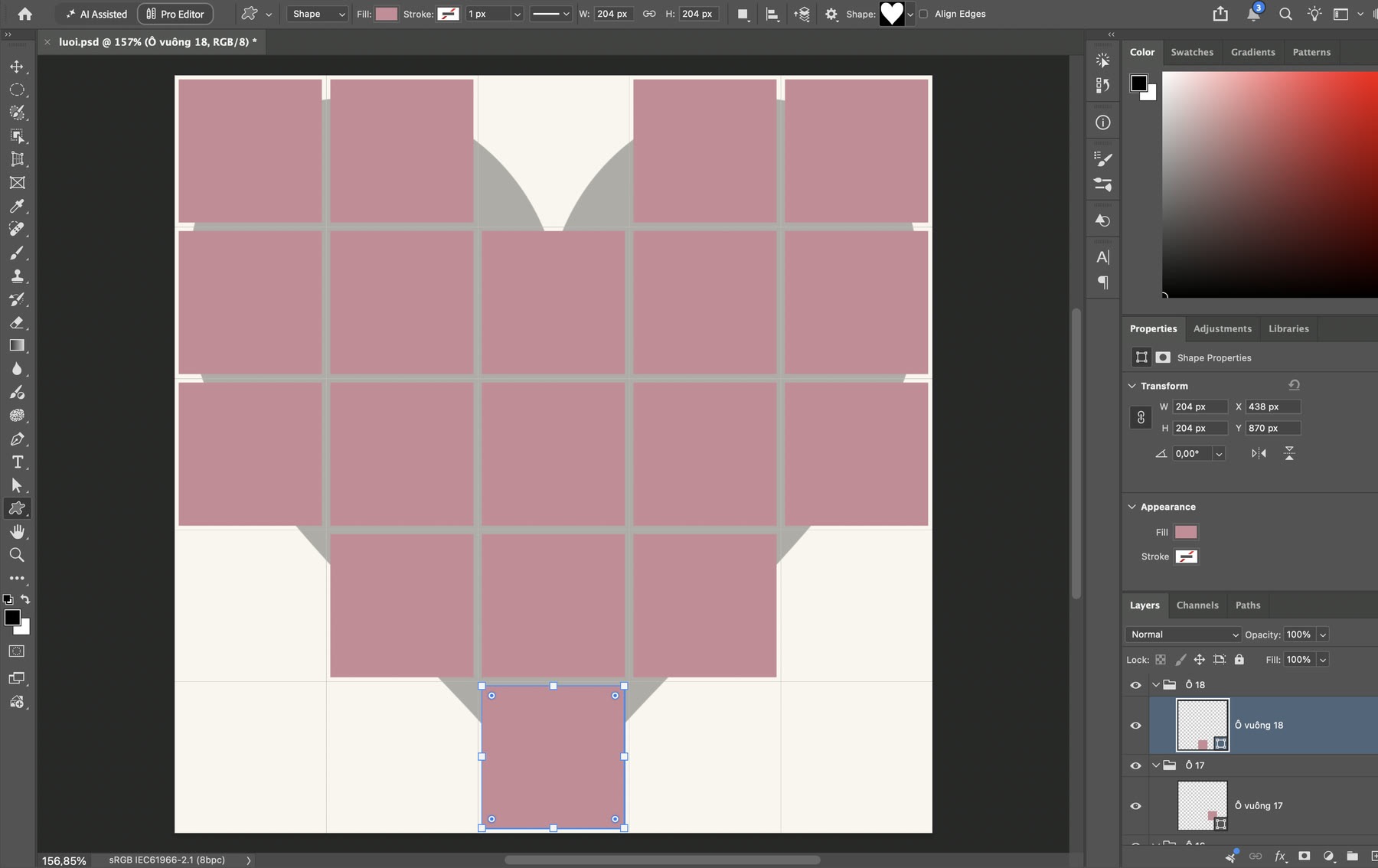This screenshot has height=868, width=1378.
Task: Open the Brush Settings panel icon
Action: tap(1102, 159)
